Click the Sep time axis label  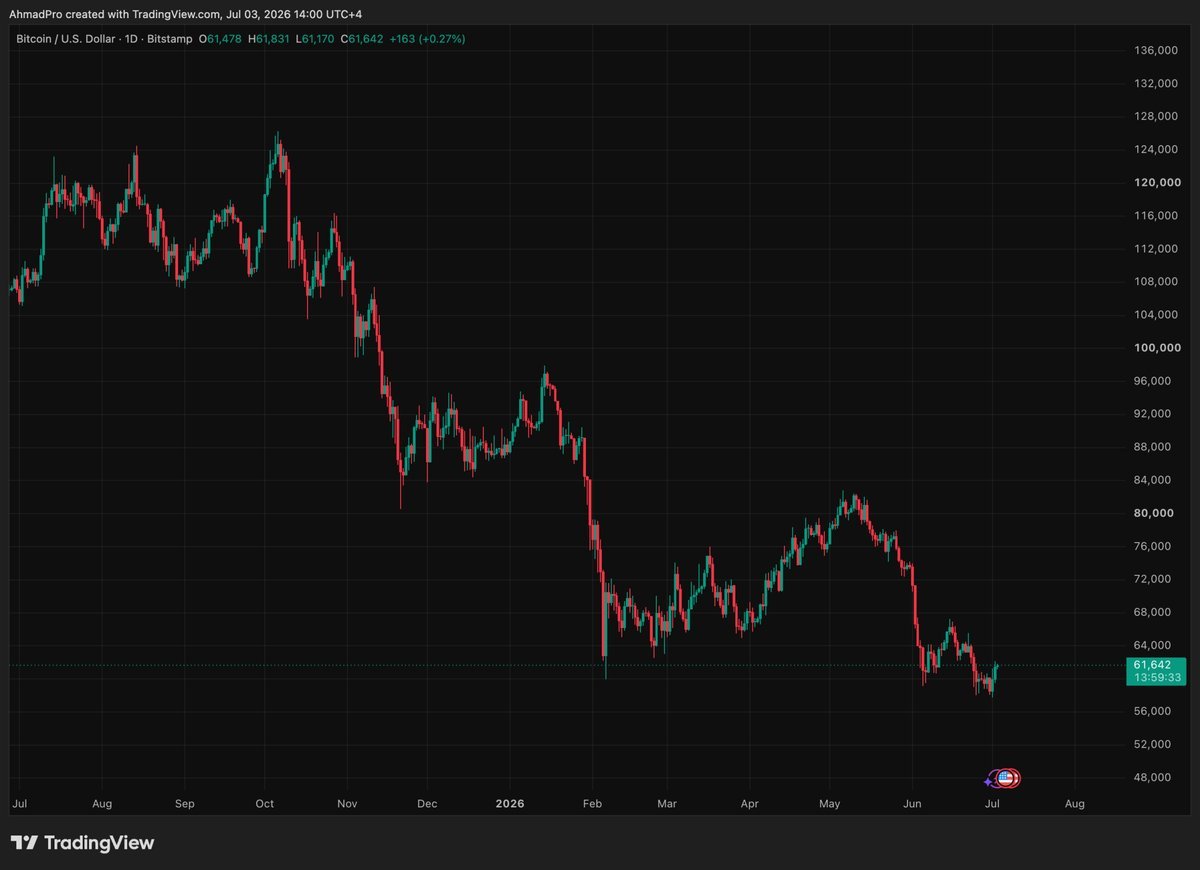(183, 803)
